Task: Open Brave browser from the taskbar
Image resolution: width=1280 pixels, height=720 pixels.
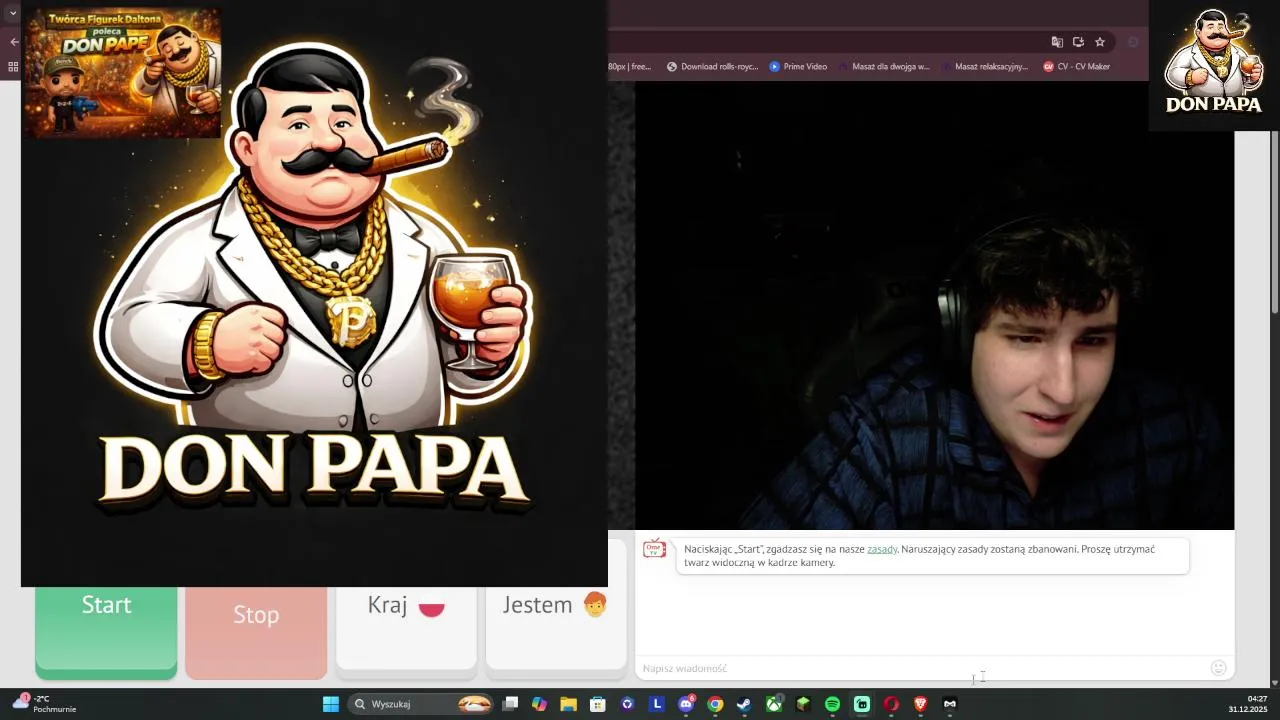Action: pos(920,704)
